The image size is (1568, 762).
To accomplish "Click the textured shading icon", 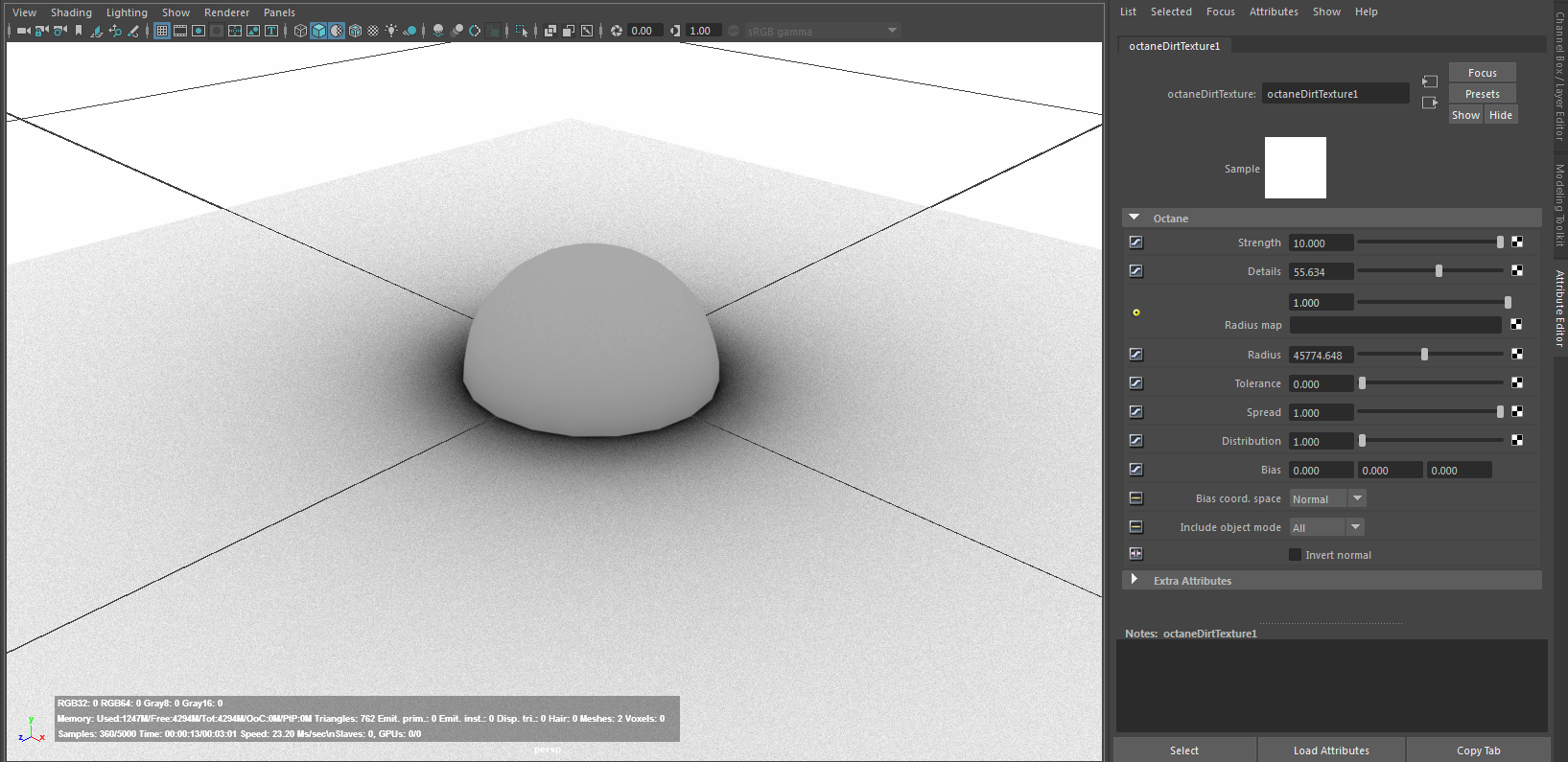I will (x=373, y=31).
